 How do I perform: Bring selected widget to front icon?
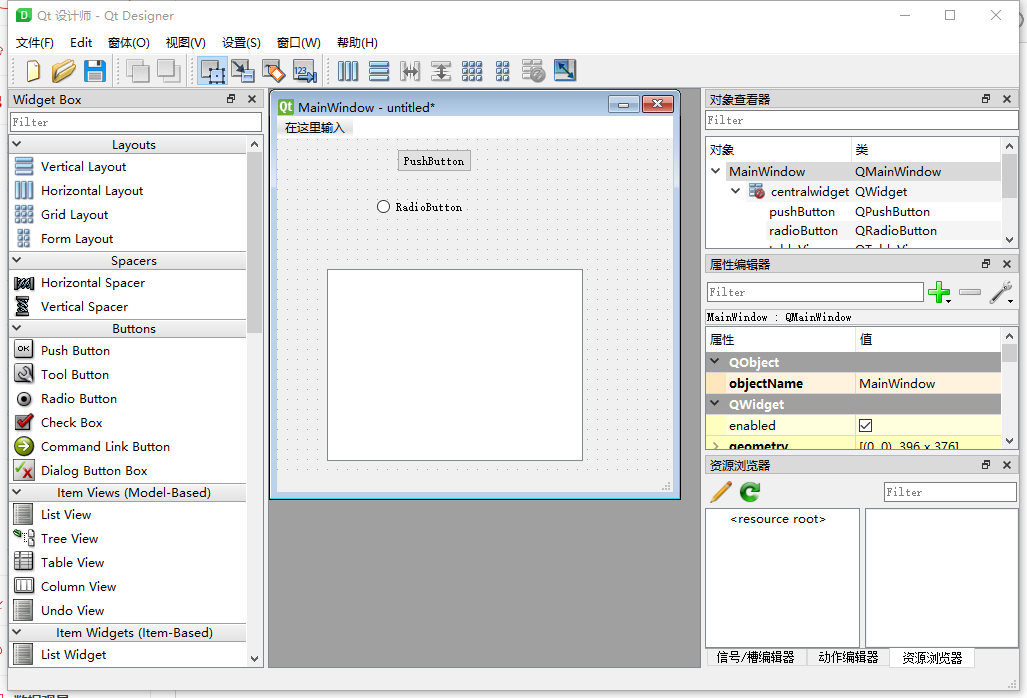(169, 71)
